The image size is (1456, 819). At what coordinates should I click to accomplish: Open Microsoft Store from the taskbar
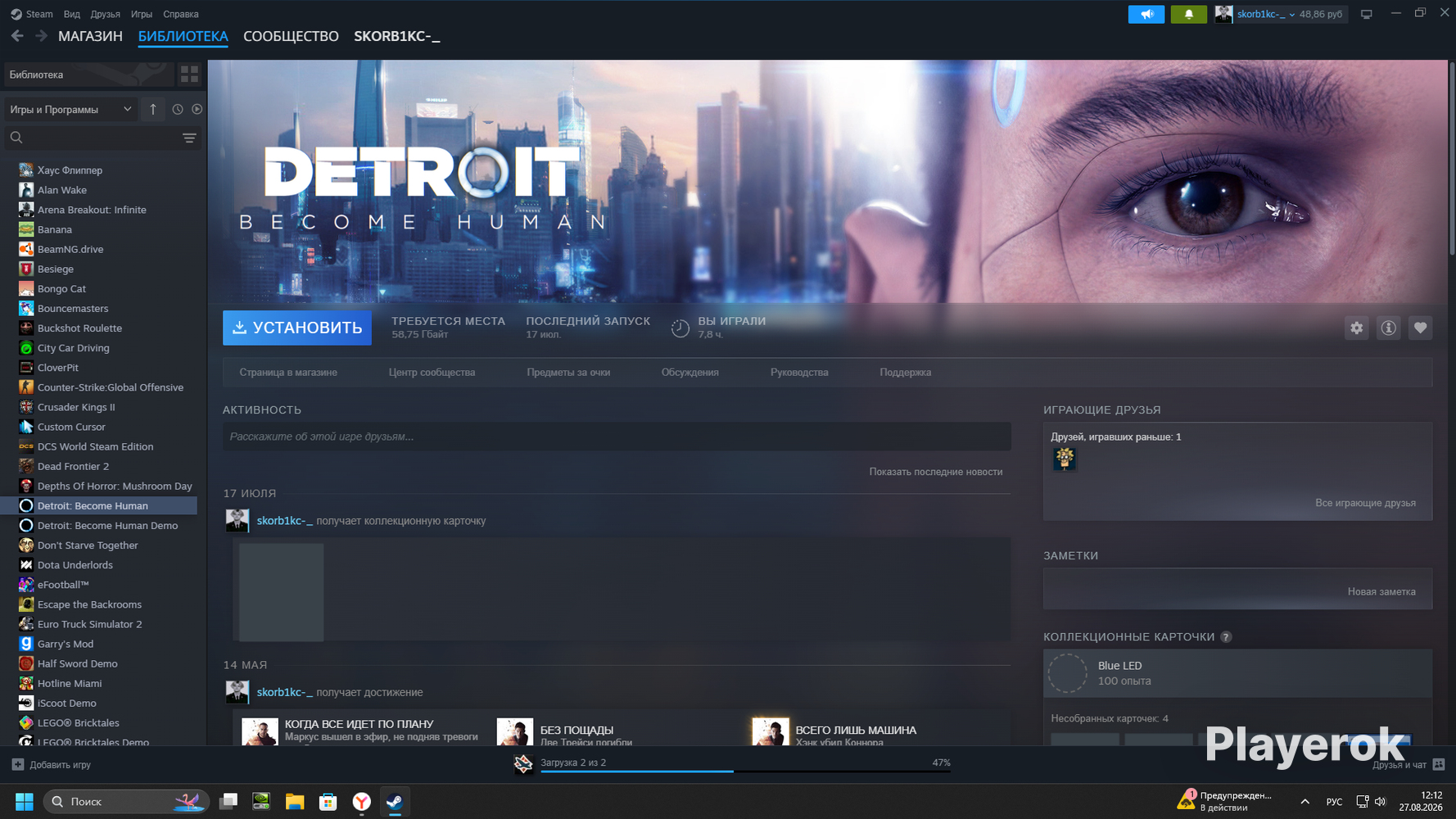point(328,802)
